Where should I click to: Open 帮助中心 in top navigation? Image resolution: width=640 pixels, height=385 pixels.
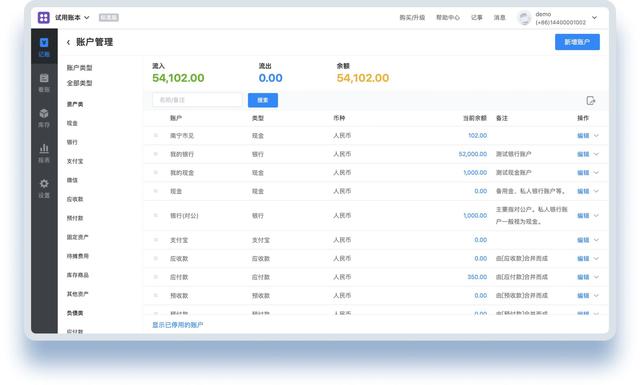pyautogui.click(x=448, y=18)
